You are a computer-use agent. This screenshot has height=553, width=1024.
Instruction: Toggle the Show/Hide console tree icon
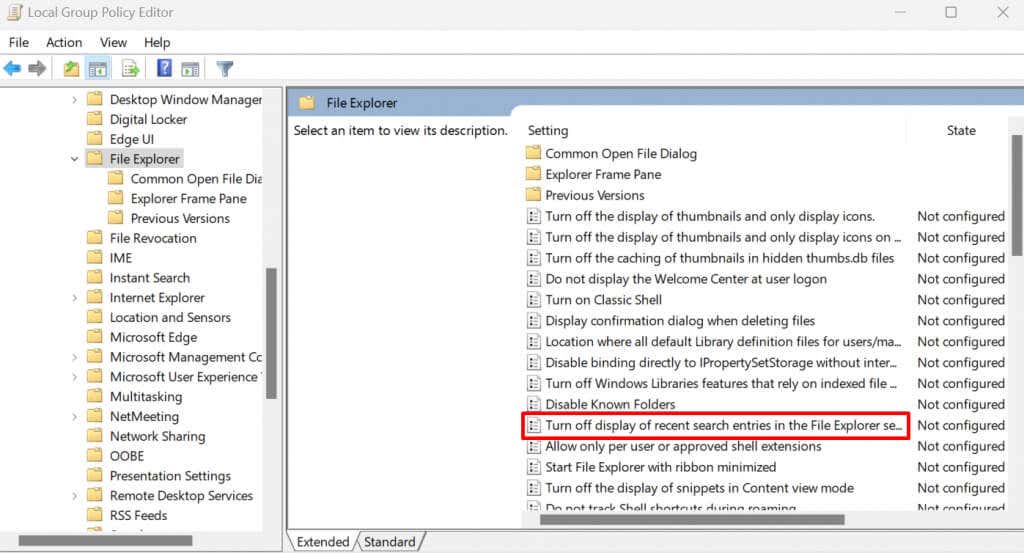coord(98,68)
